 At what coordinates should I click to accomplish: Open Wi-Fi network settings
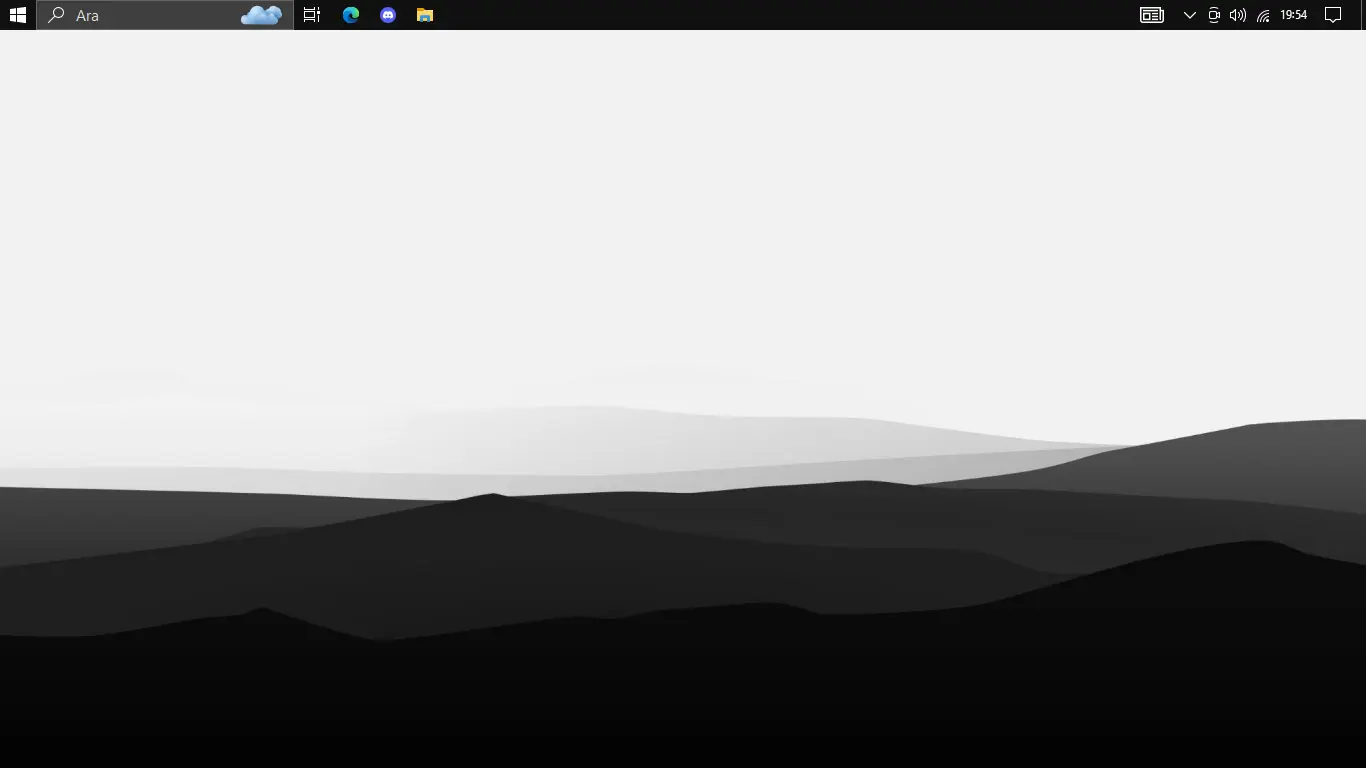tap(1263, 15)
